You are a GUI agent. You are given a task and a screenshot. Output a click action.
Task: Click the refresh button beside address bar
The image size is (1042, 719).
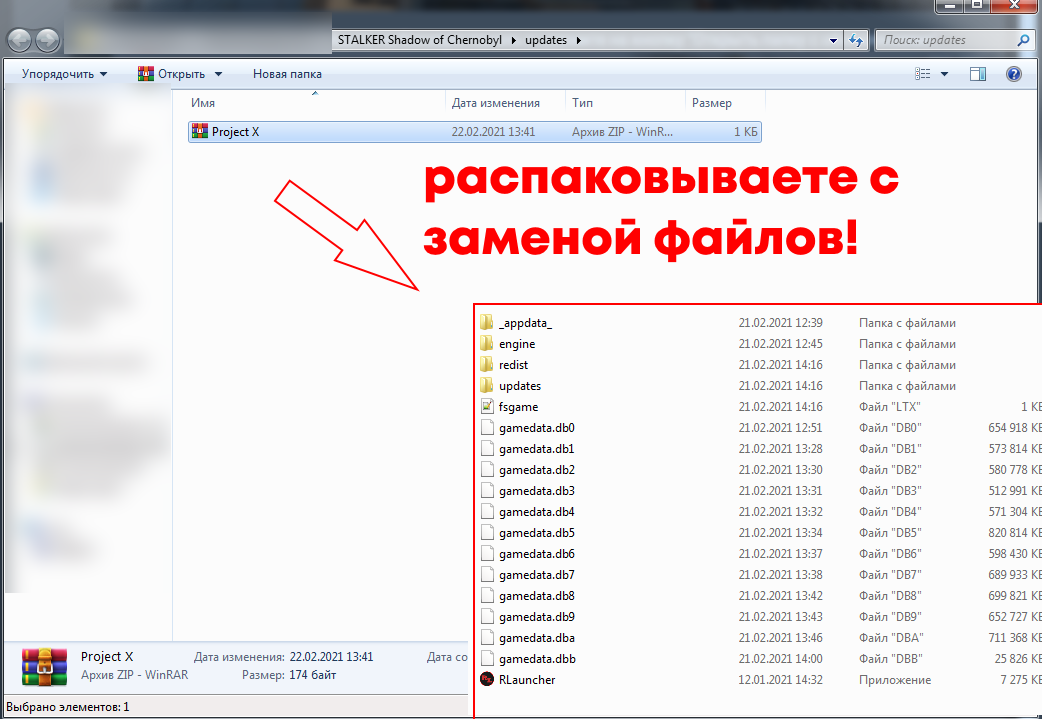856,40
